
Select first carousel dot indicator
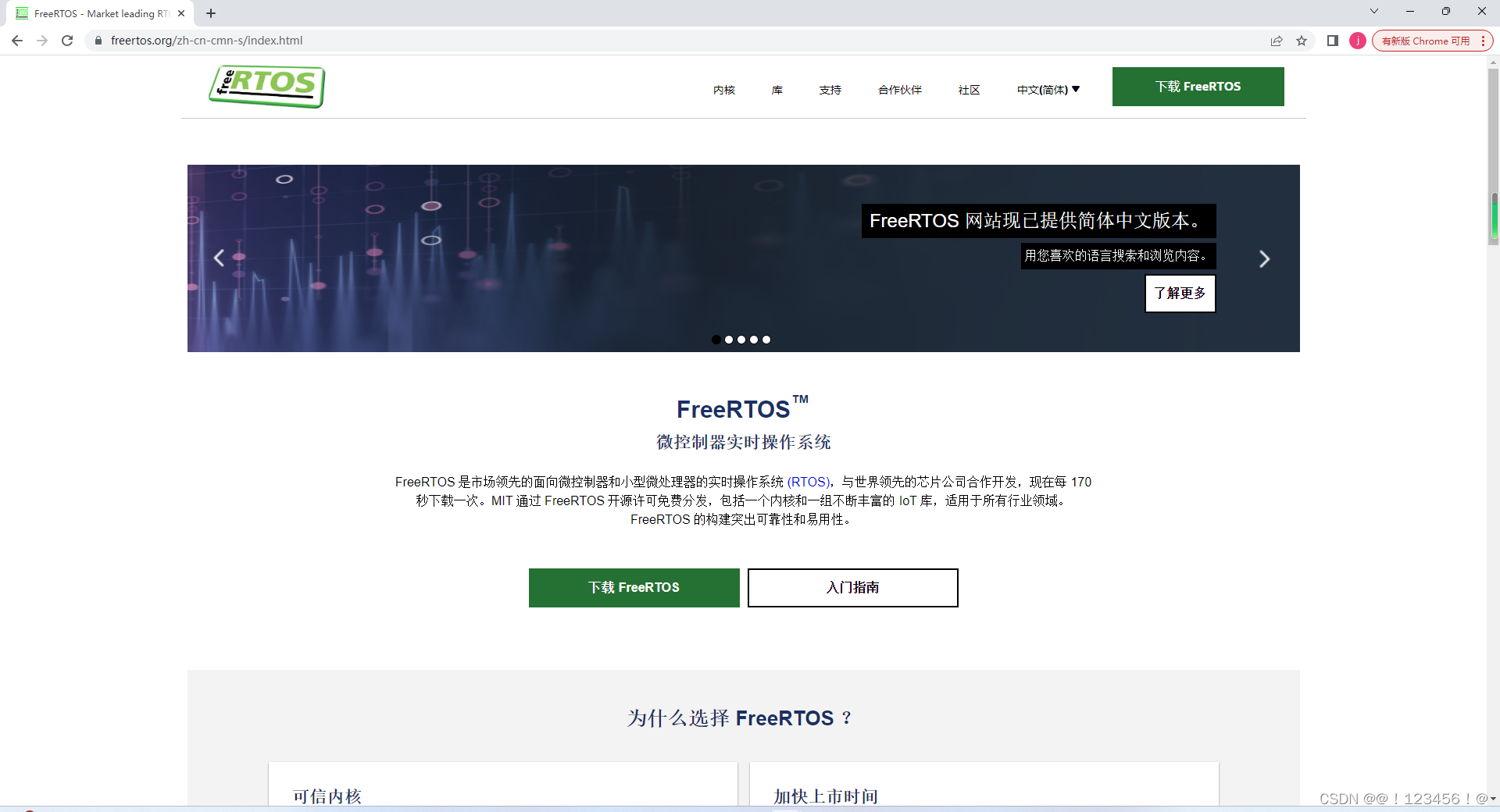[716, 340]
